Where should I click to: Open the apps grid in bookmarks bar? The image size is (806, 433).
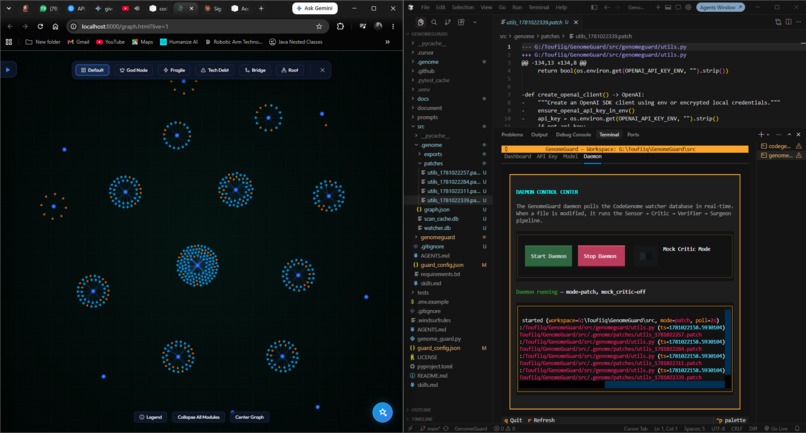(x=9, y=42)
